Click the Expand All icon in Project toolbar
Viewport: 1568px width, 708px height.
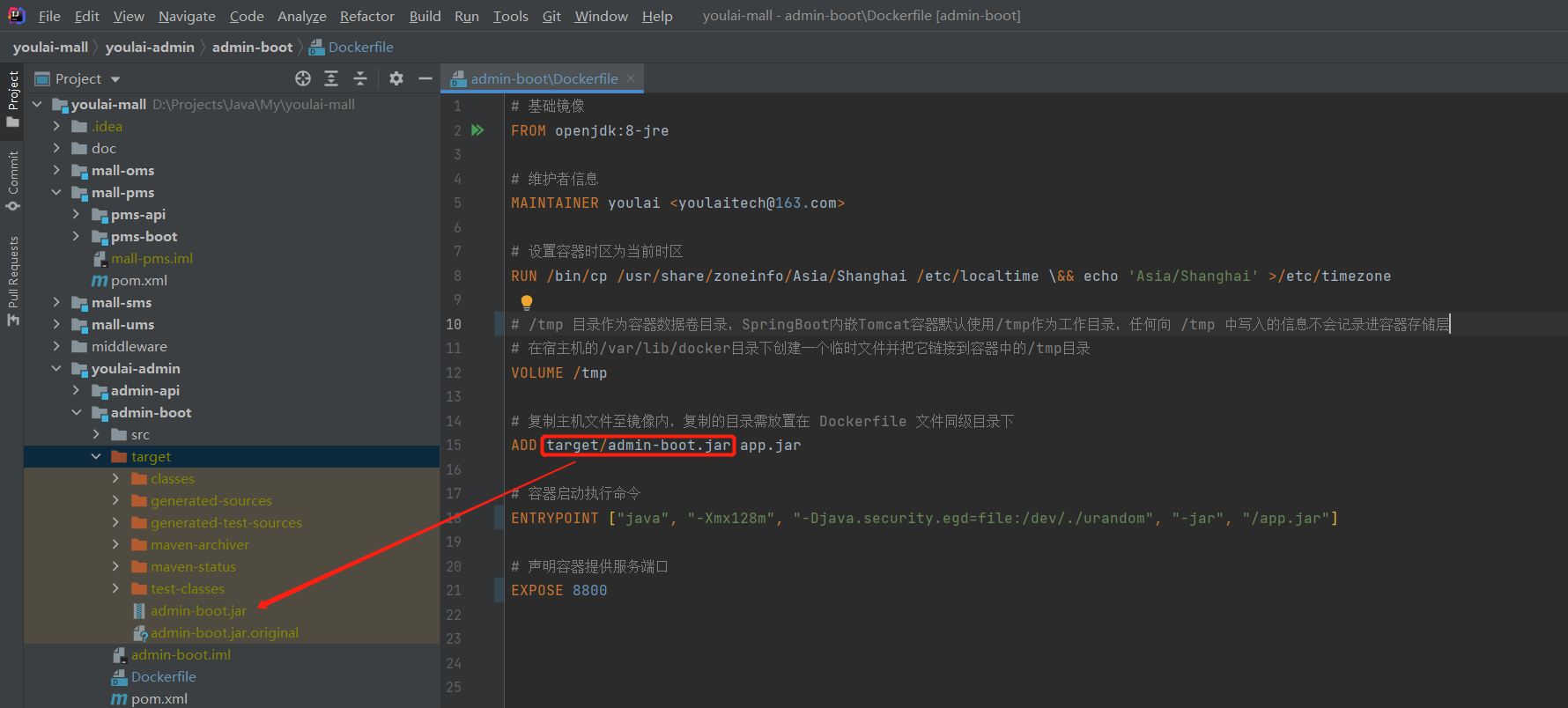pyautogui.click(x=331, y=78)
